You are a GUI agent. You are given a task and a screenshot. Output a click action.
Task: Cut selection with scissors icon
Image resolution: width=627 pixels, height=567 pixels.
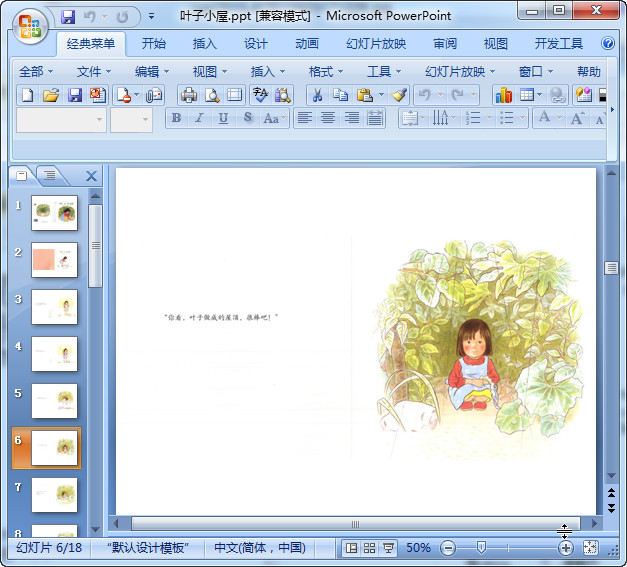click(x=317, y=95)
